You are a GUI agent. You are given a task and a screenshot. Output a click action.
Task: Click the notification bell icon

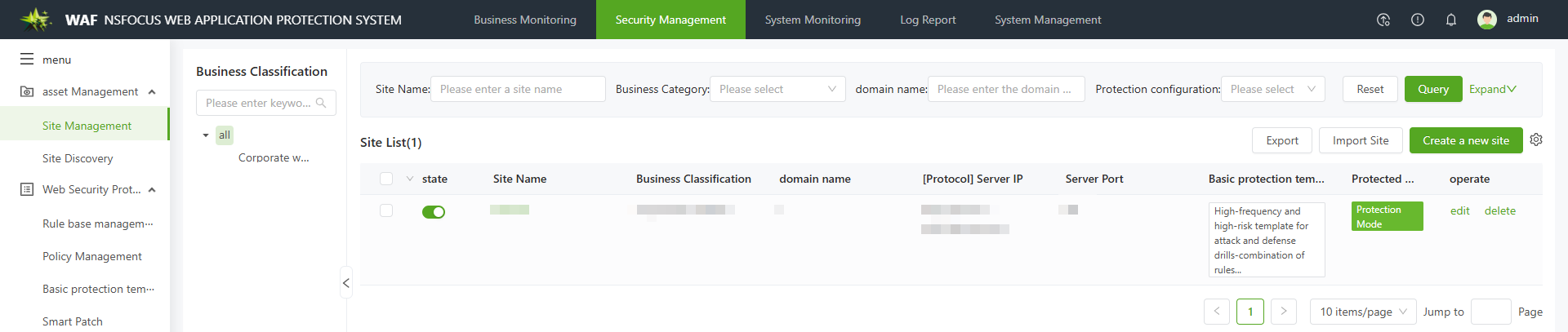point(1450,20)
